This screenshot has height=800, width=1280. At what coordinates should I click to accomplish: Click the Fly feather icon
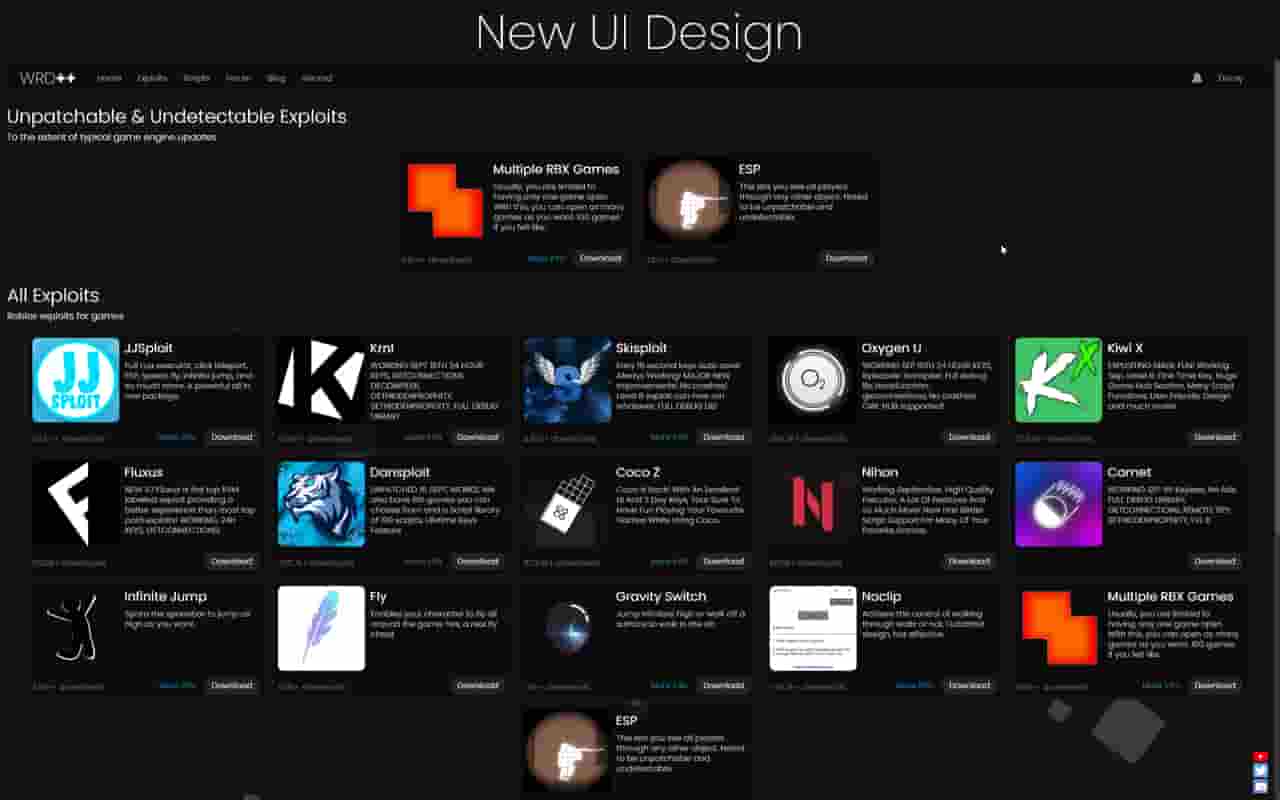click(x=322, y=628)
